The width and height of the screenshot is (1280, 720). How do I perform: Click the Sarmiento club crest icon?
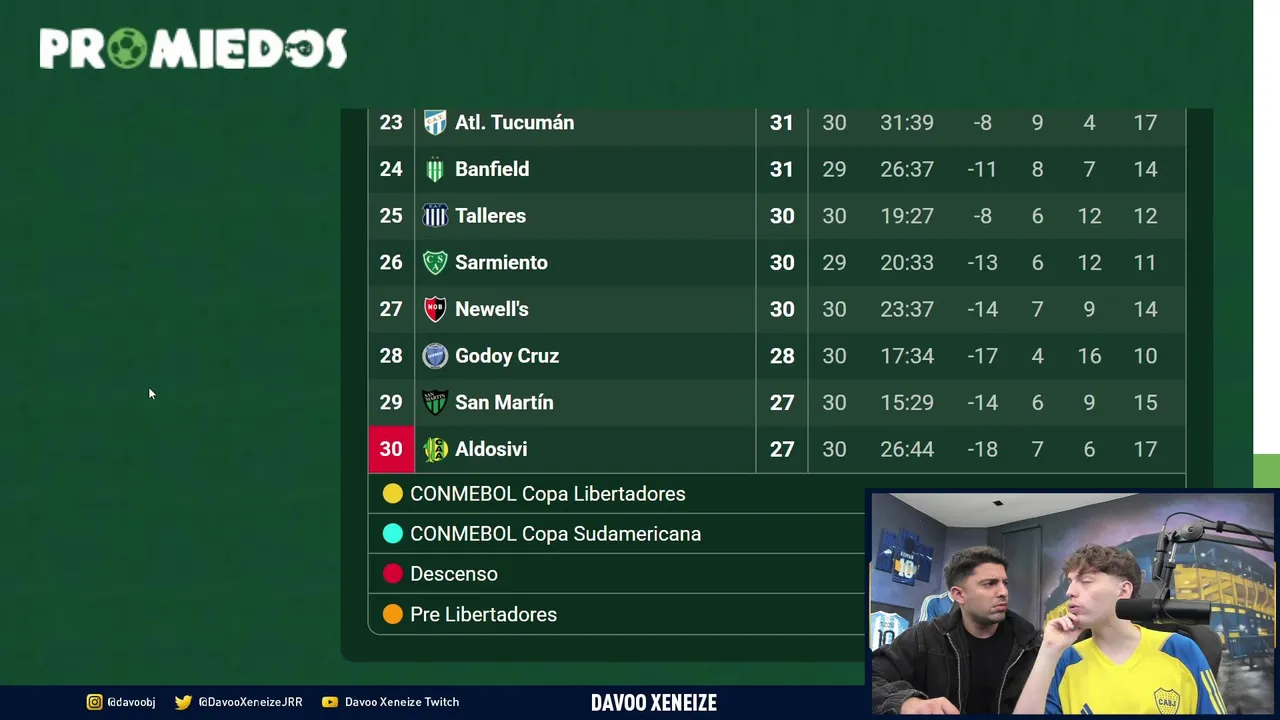click(x=435, y=263)
